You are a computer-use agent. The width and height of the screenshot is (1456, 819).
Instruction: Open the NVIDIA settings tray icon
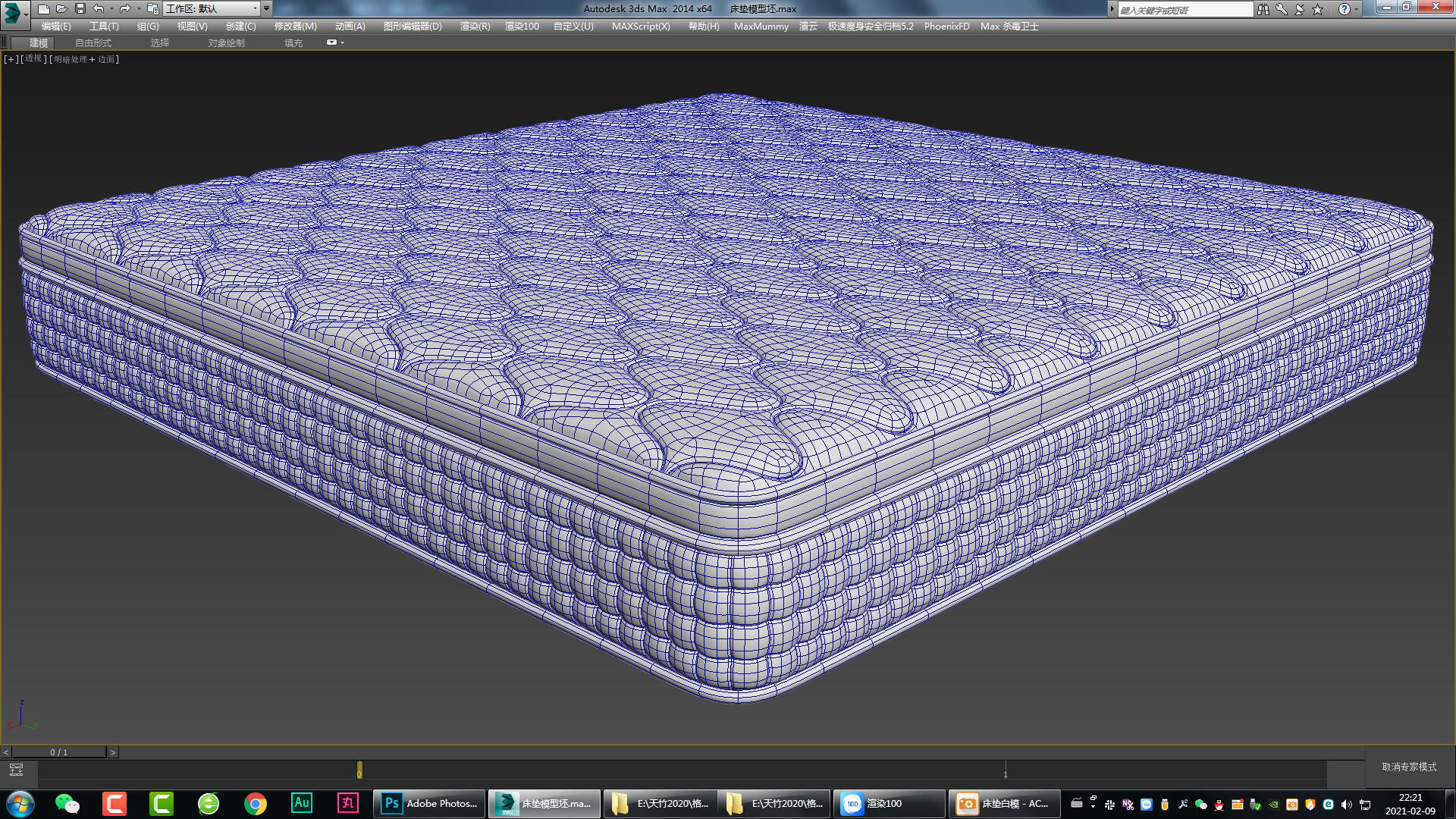tap(1273, 804)
